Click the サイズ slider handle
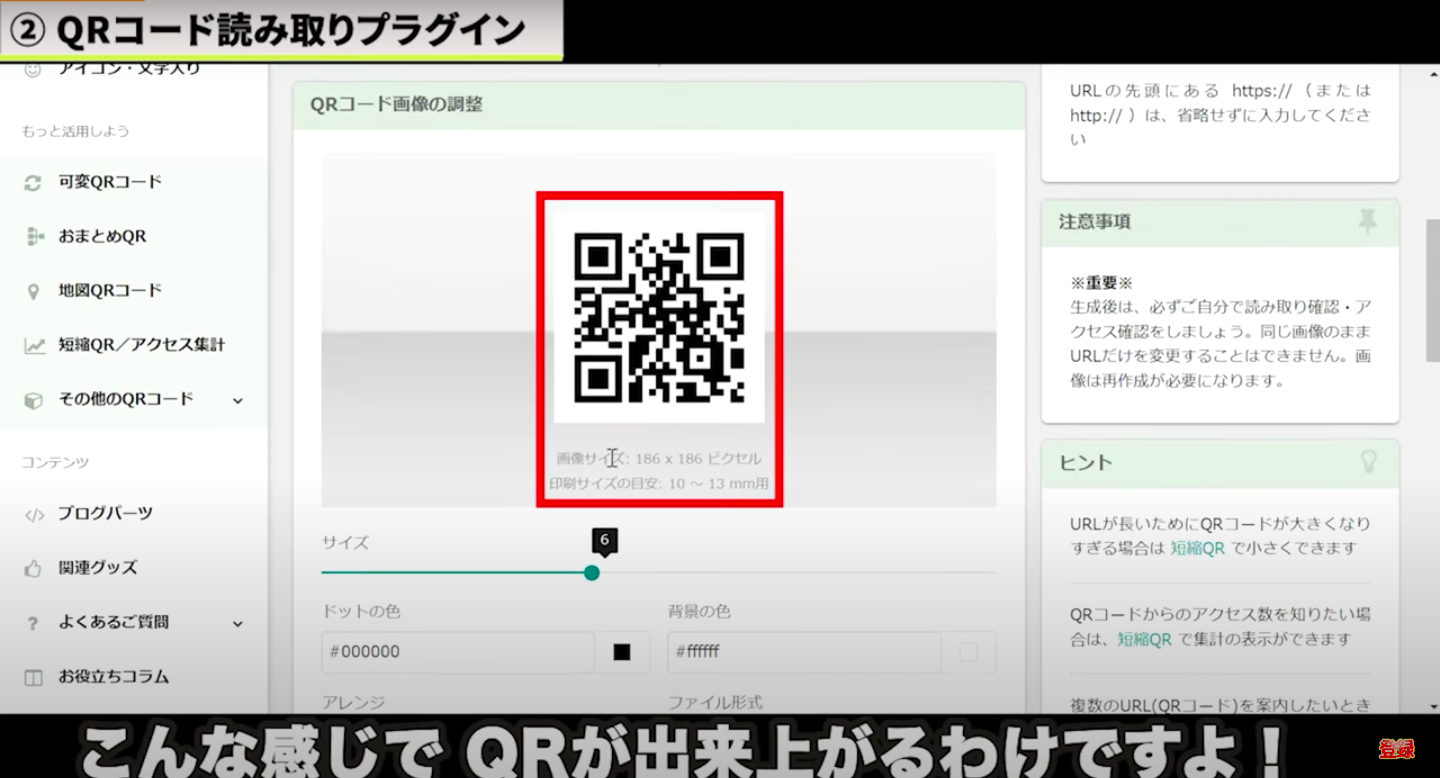 (592, 573)
